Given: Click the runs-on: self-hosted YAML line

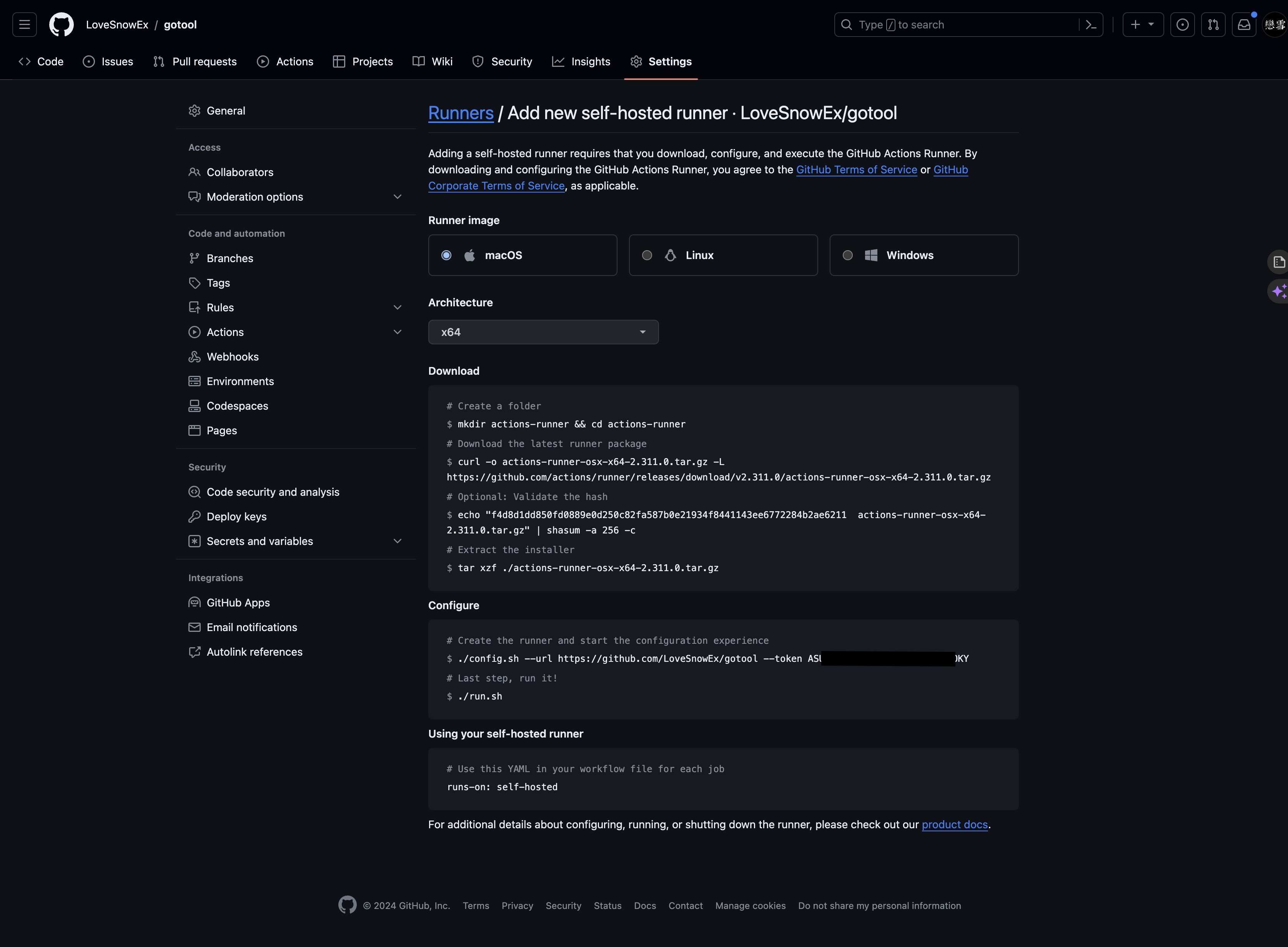Looking at the screenshot, I should coord(502,787).
